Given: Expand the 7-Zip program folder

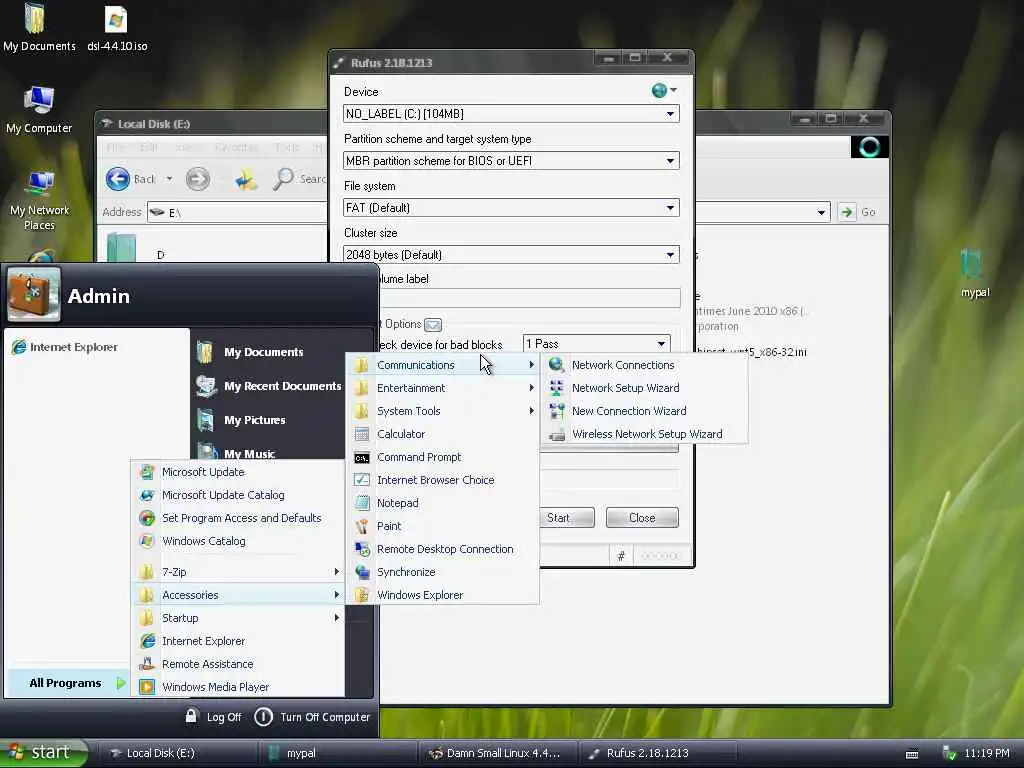Looking at the screenshot, I should click(238, 572).
